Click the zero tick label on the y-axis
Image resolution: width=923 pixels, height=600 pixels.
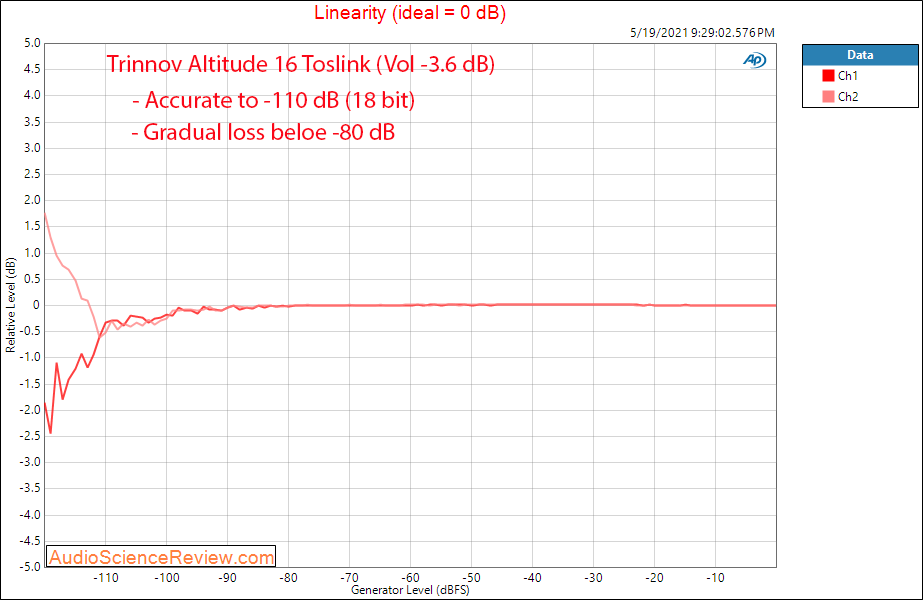(36, 305)
